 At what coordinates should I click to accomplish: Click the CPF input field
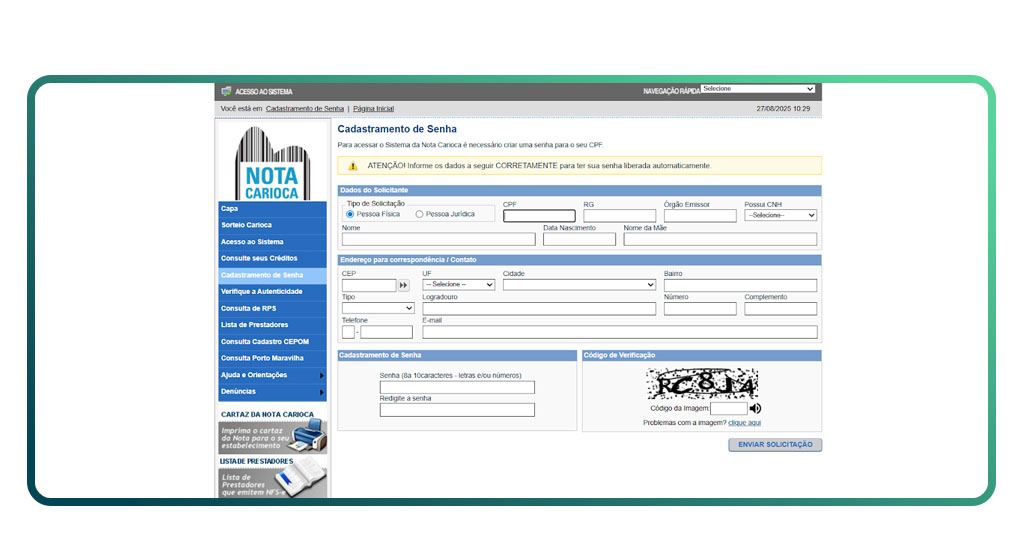point(539,215)
